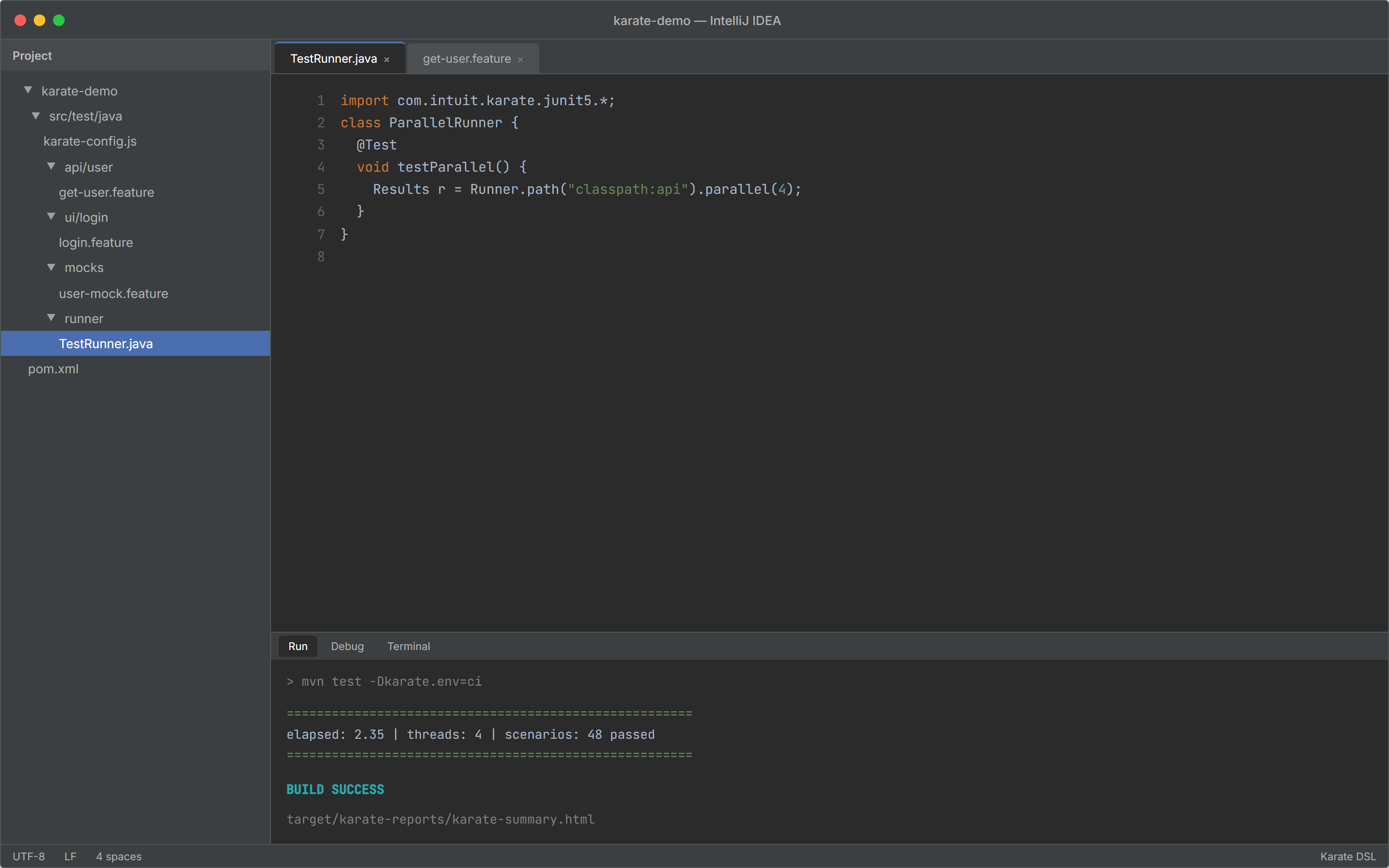1389x868 pixels.
Task: Minimize window with yellow button
Action: coord(40,20)
